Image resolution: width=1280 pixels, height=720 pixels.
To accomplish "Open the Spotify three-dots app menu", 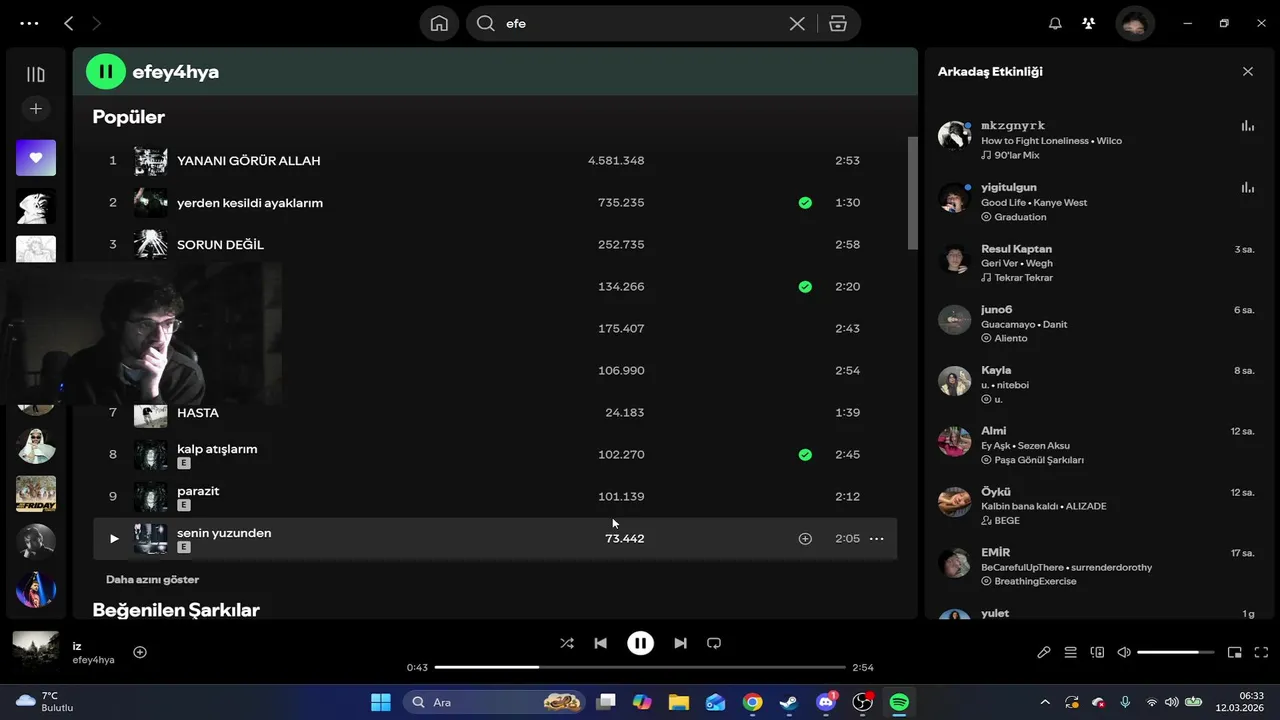I will pyautogui.click(x=29, y=23).
